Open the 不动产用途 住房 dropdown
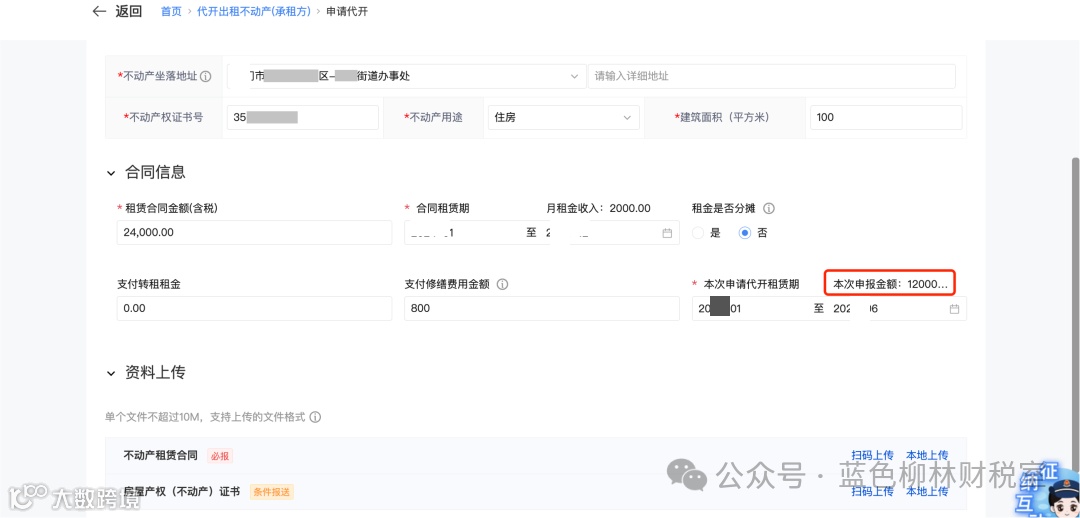Screen dimensions: 1080x518 tap(563, 117)
